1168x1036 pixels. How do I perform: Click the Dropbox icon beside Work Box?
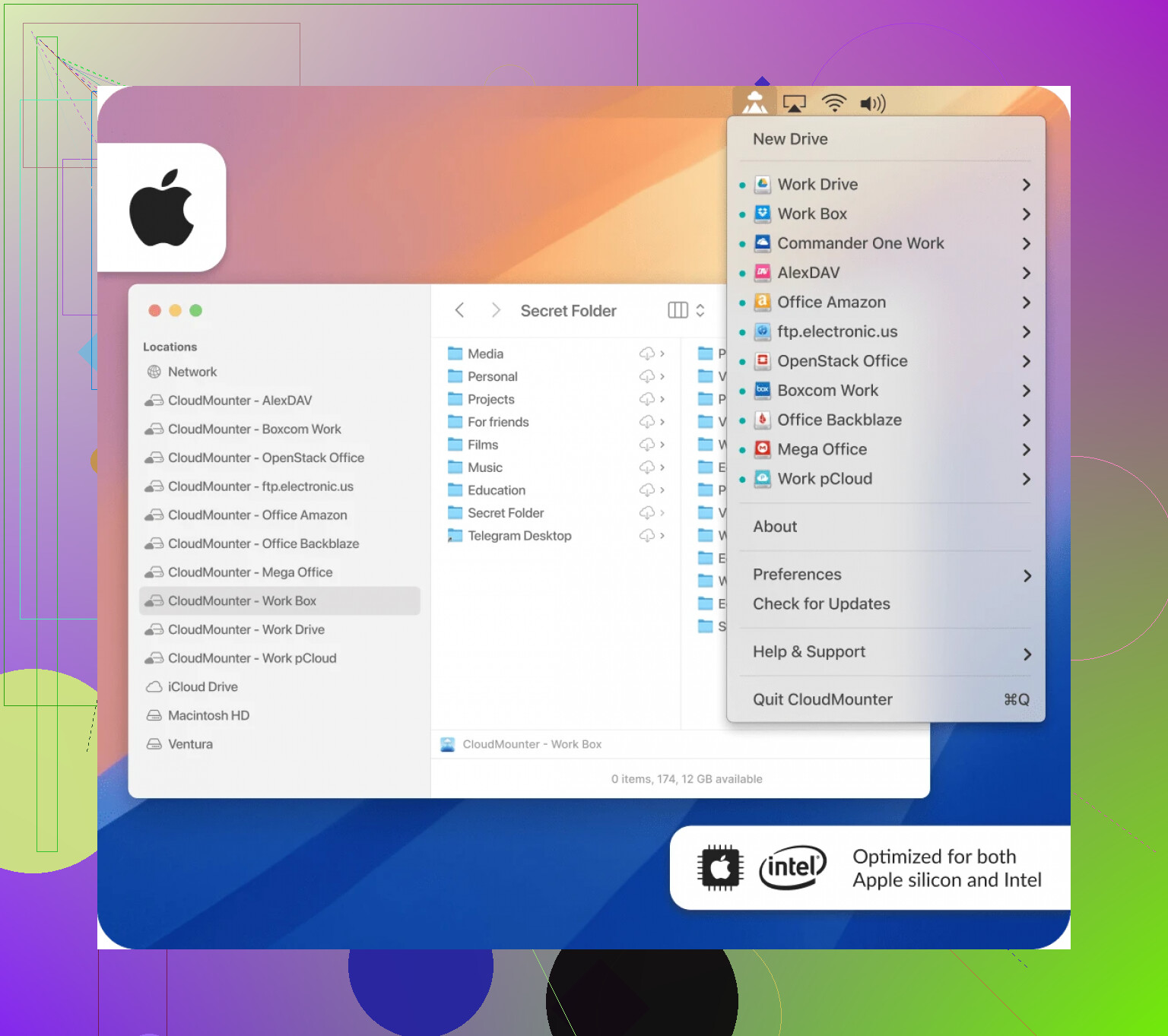coord(763,214)
